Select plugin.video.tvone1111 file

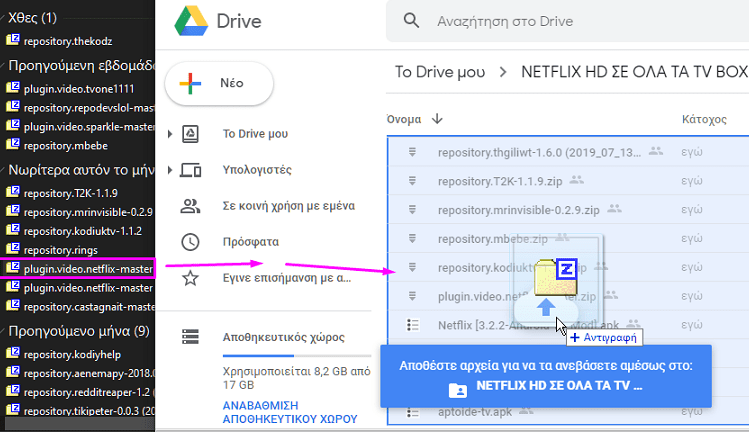[x=79, y=89]
